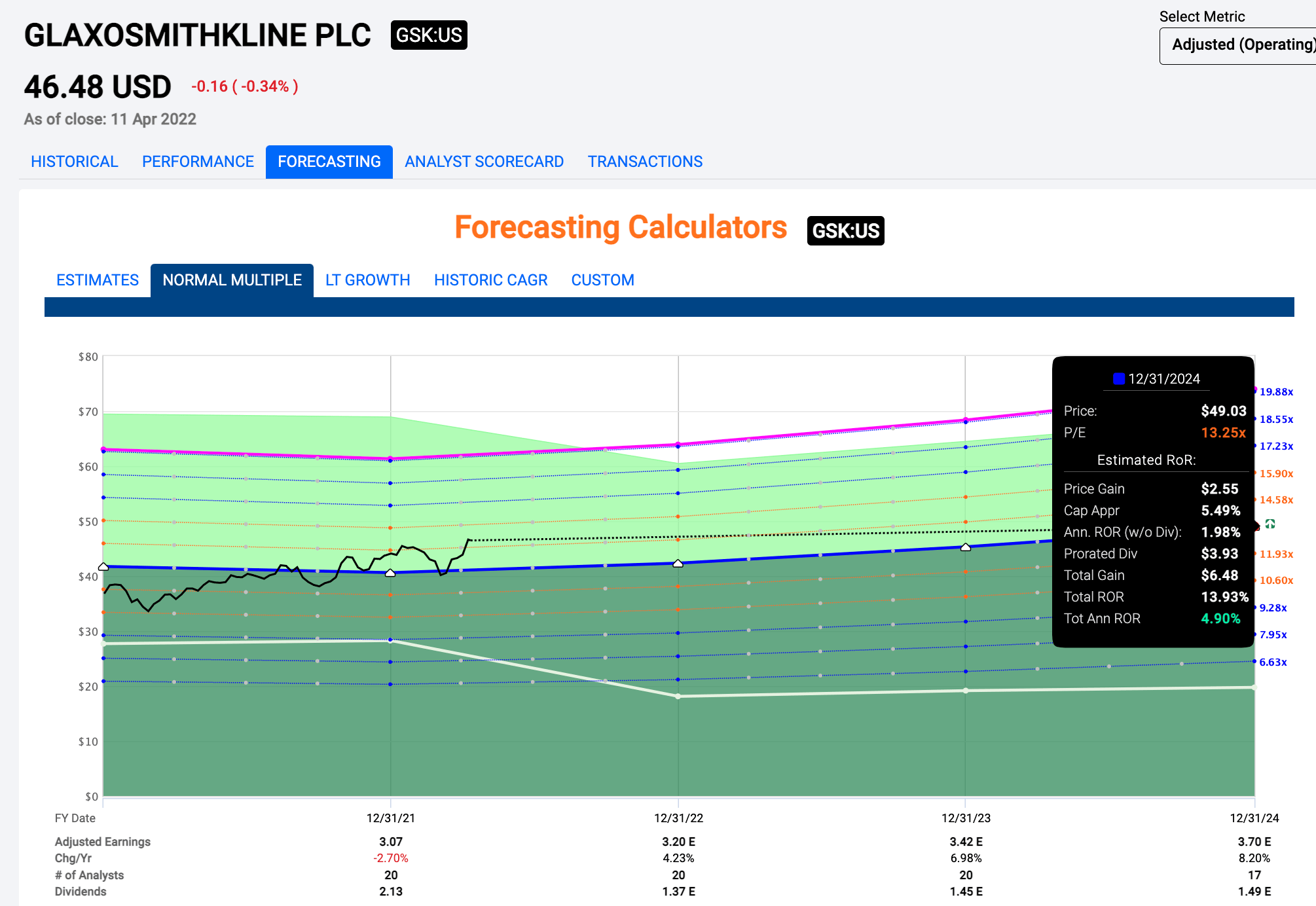Click the green up-arrow icon beside the chart
This screenshot has width=1316, height=906.
tap(1270, 524)
